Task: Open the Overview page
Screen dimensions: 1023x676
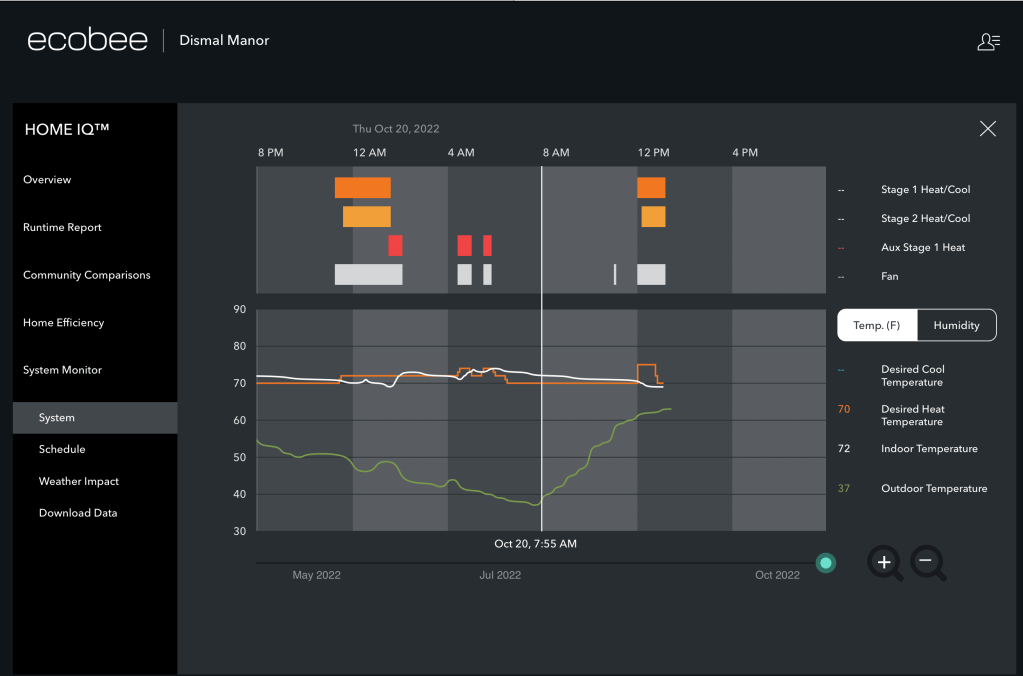Action: click(47, 180)
